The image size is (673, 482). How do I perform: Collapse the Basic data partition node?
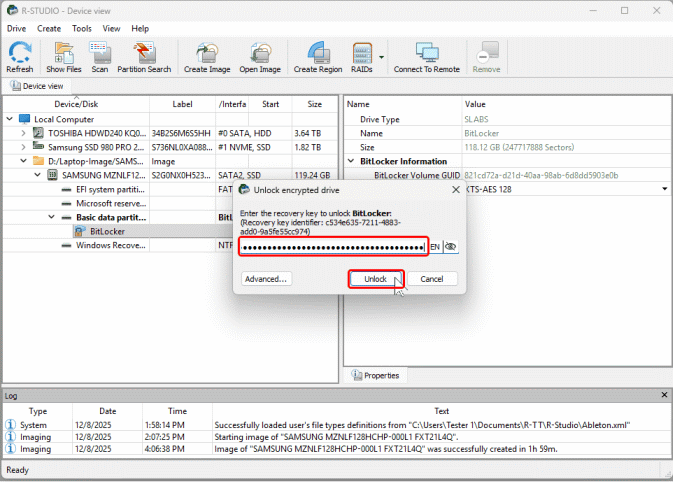[x=52, y=217]
